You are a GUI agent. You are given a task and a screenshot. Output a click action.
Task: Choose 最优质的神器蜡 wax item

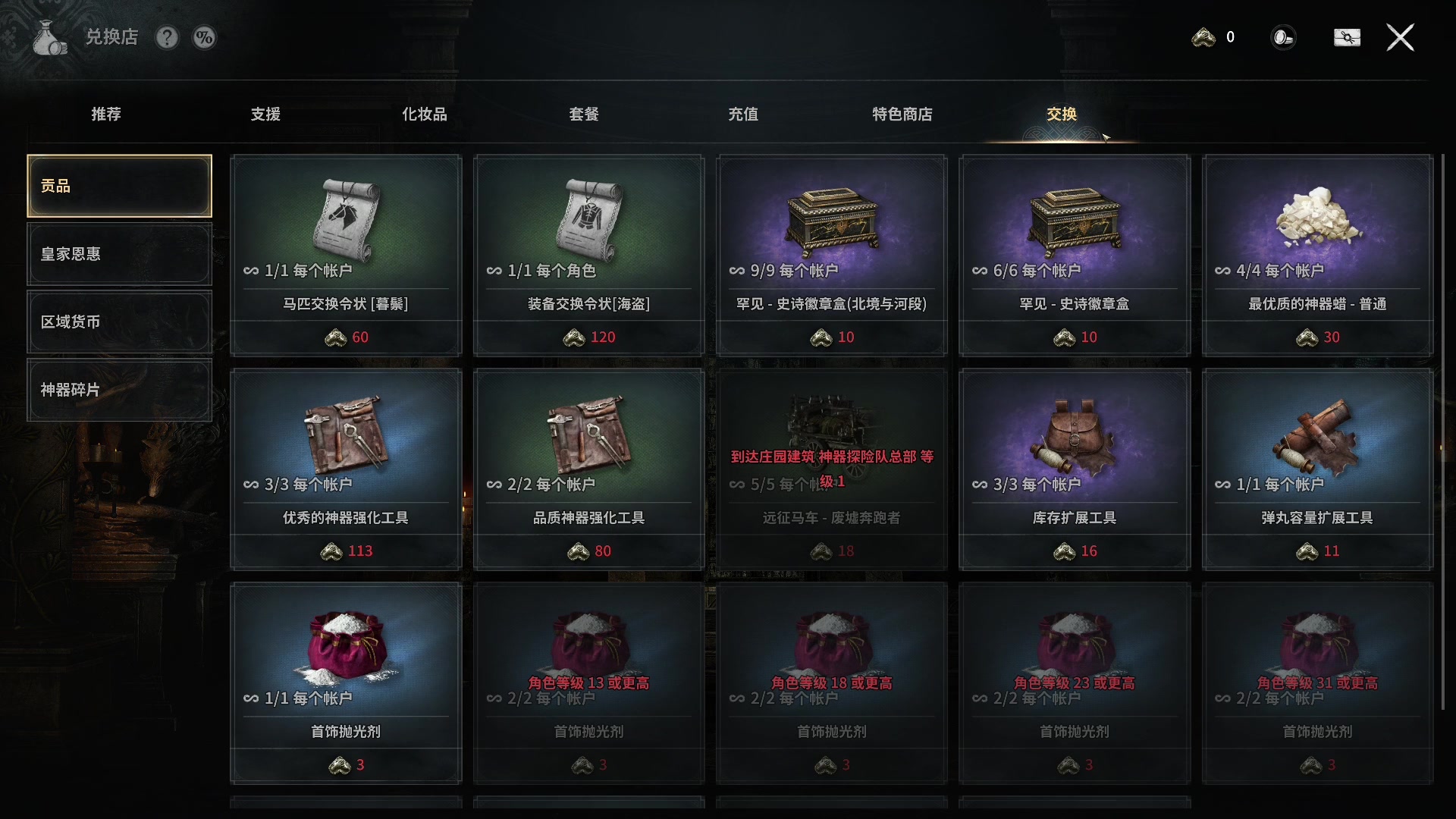click(1317, 256)
